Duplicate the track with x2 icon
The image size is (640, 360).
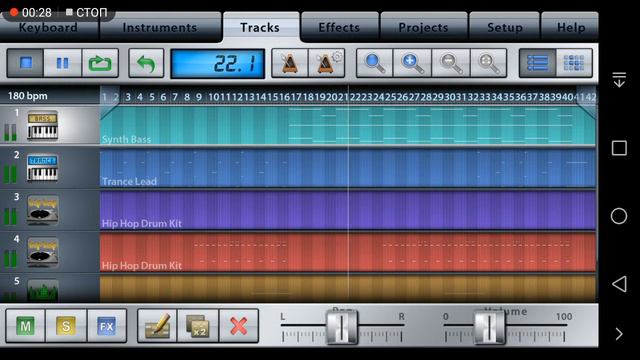(x=198, y=326)
